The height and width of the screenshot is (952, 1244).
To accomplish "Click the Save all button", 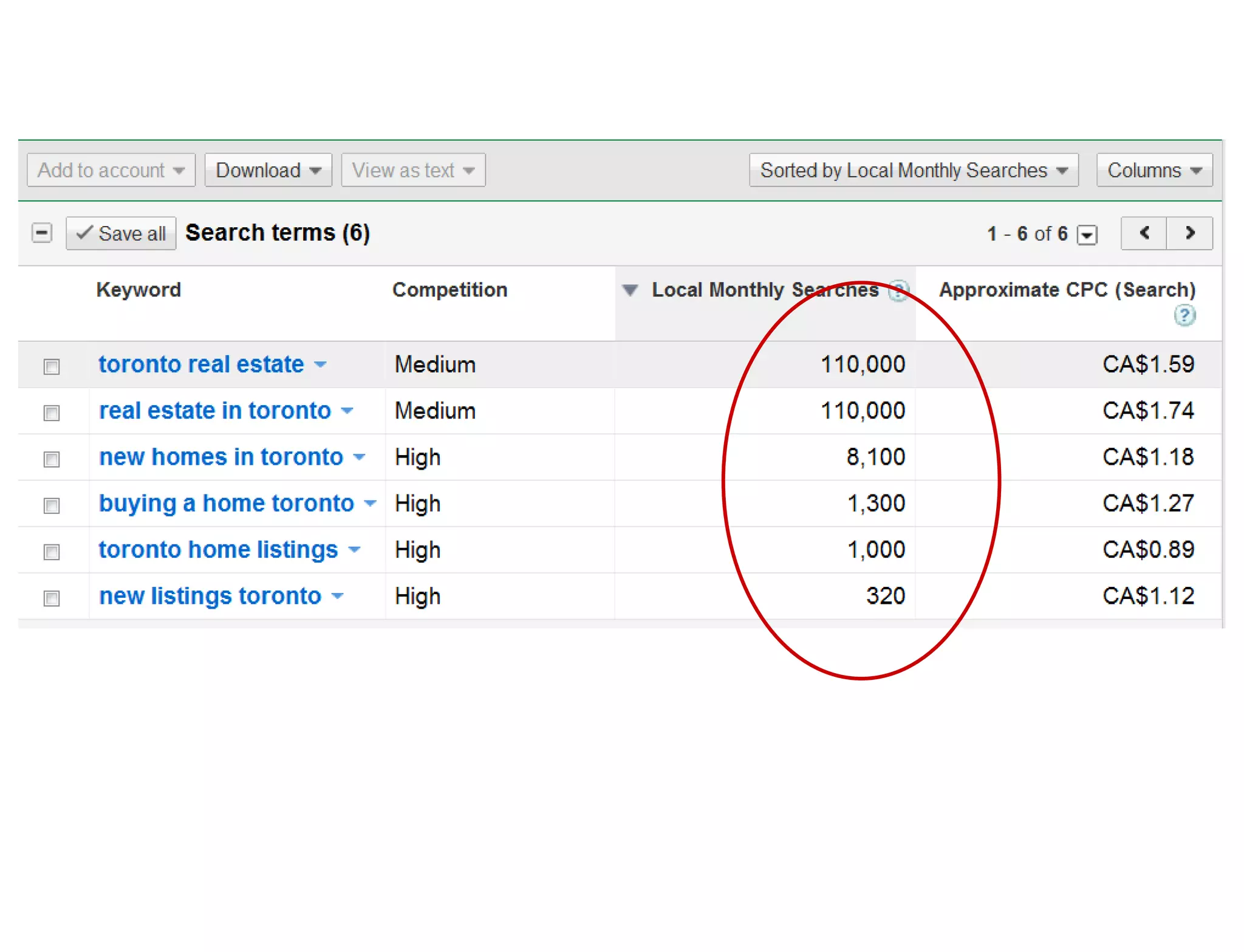I will coord(121,233).
